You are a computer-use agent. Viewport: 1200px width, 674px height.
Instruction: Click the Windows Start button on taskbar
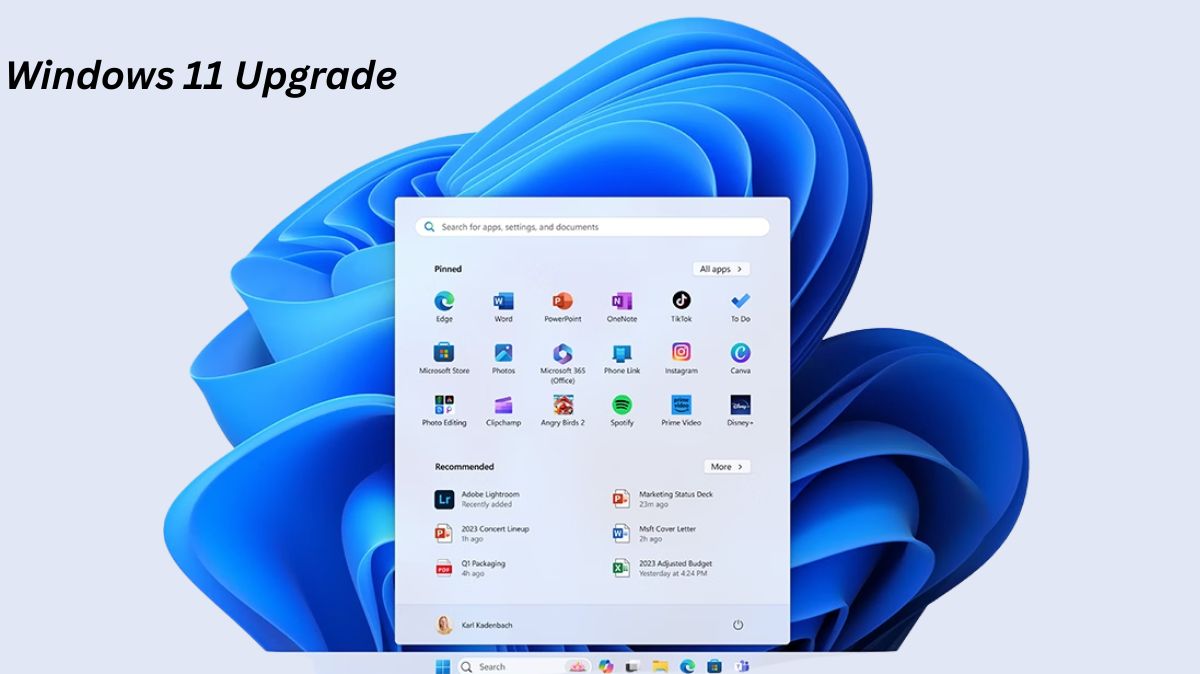coord(442,666)
